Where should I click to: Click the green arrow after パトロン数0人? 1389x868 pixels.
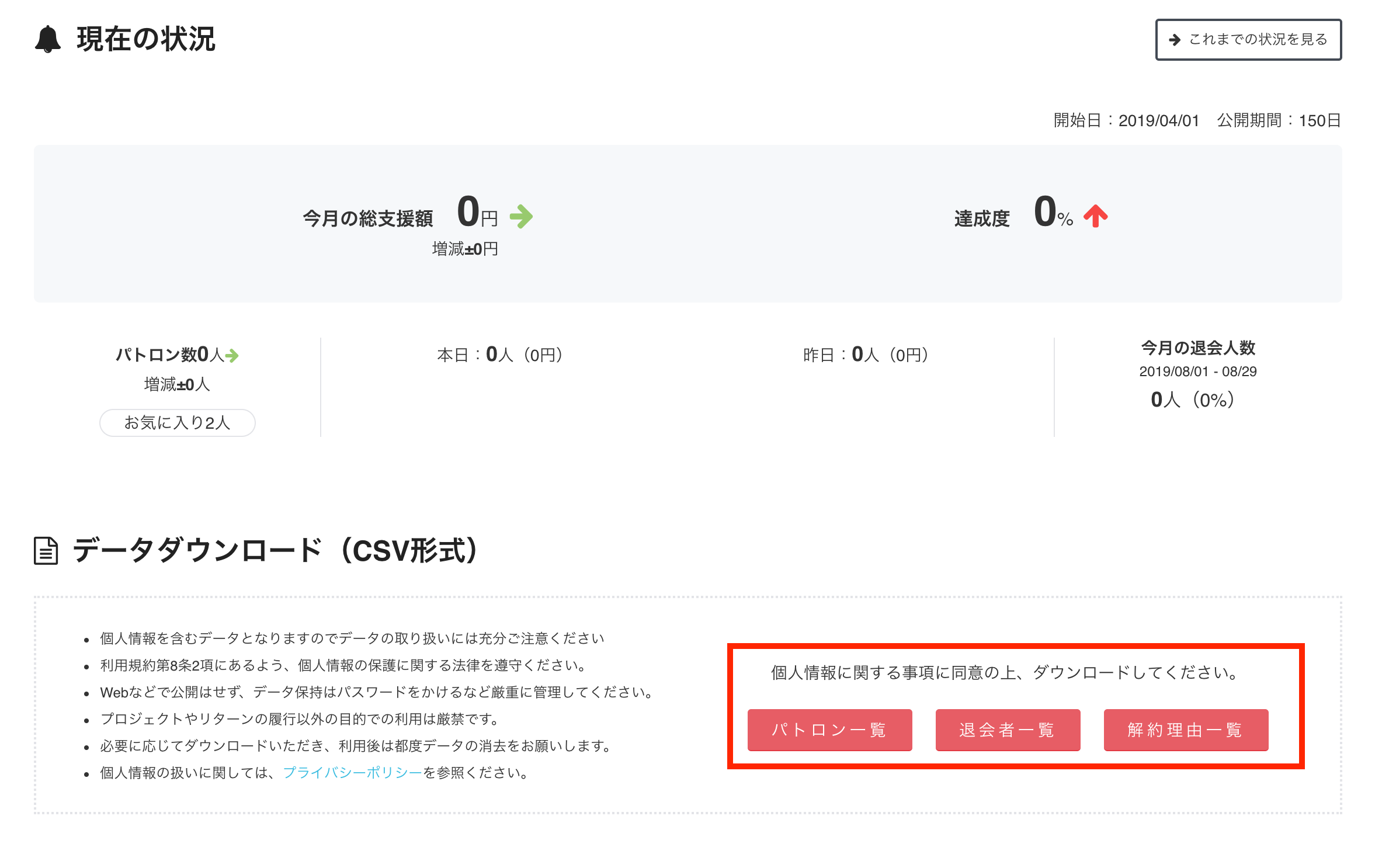(x=232, y=355)
